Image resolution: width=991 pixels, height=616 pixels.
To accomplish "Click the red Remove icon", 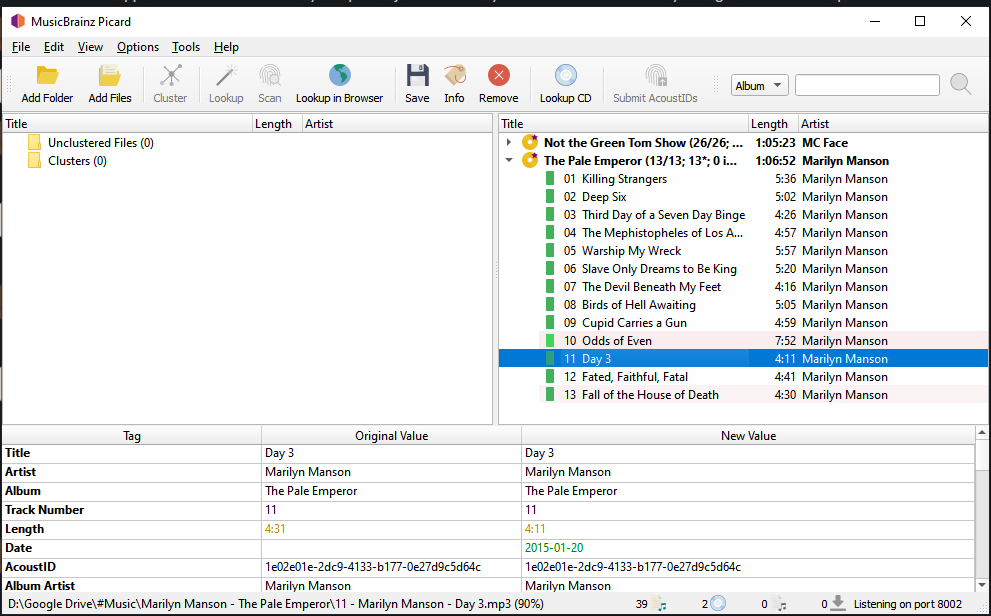I will click(499, 75).
